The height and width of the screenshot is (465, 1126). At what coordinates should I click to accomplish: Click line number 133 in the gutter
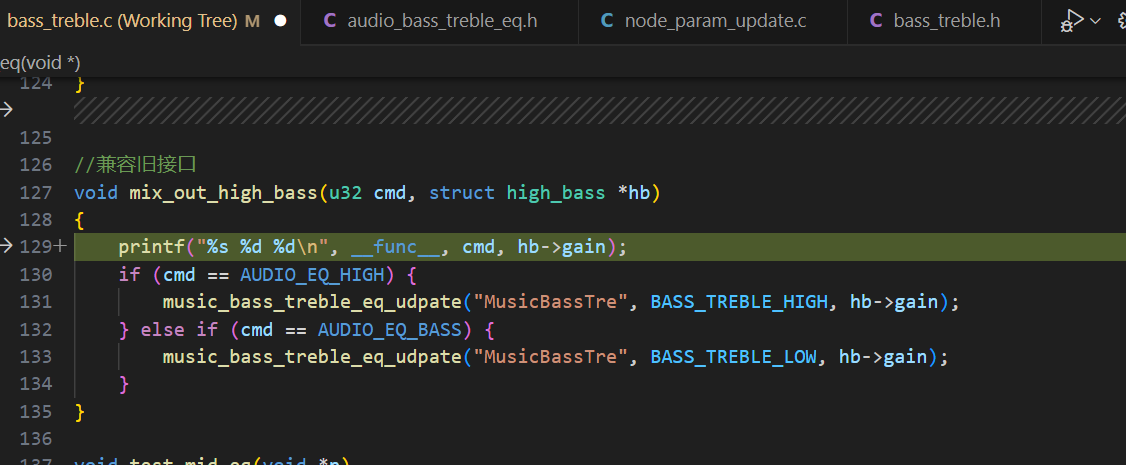[x=36, y=356]
